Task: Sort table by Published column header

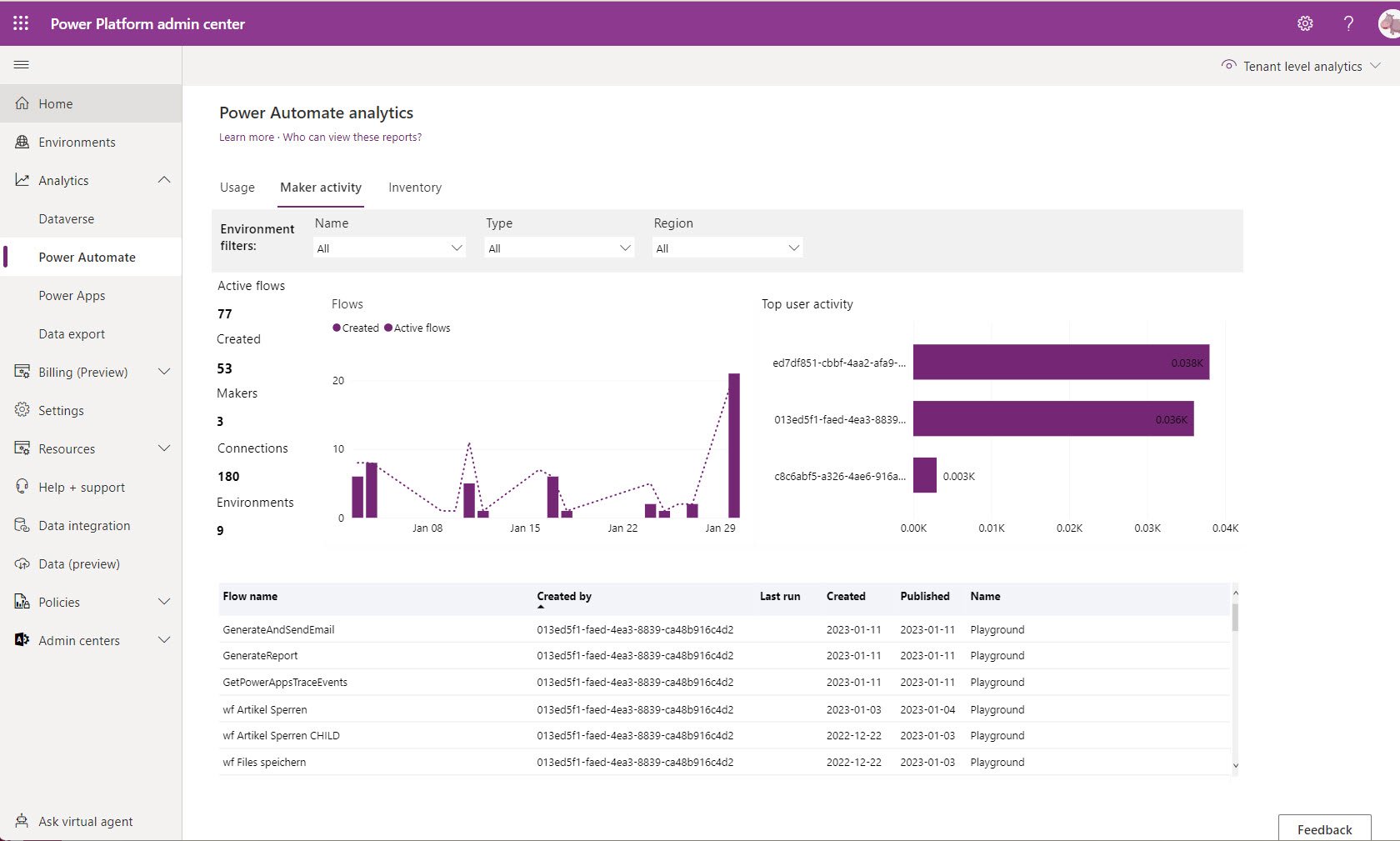Action: pyautogui.click(x=925, y=596)
